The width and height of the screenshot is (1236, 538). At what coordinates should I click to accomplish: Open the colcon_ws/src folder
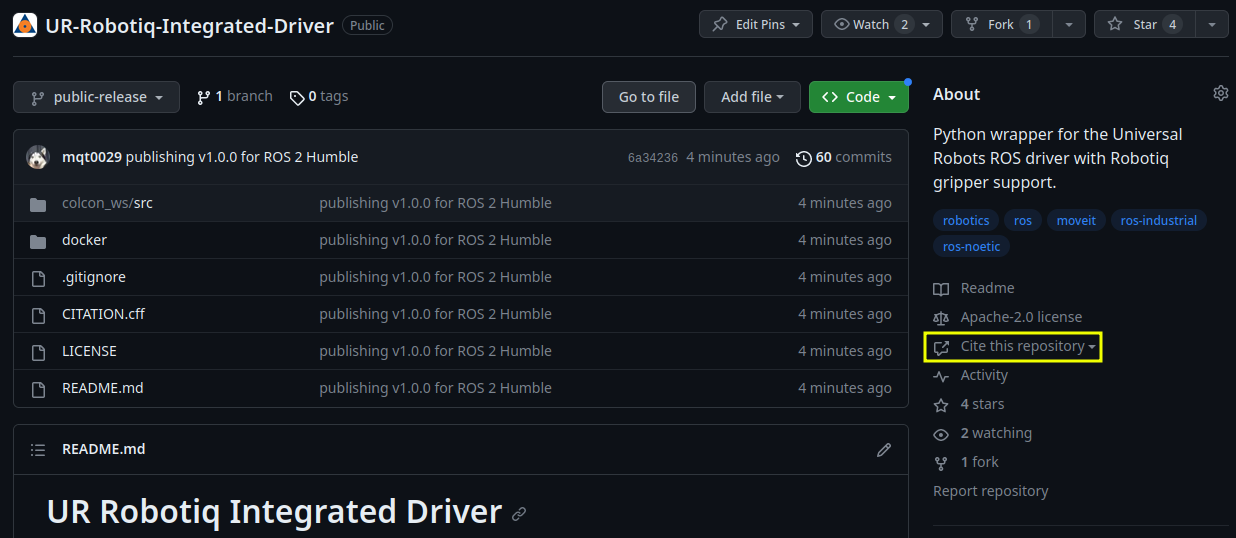tap(107, 203)
